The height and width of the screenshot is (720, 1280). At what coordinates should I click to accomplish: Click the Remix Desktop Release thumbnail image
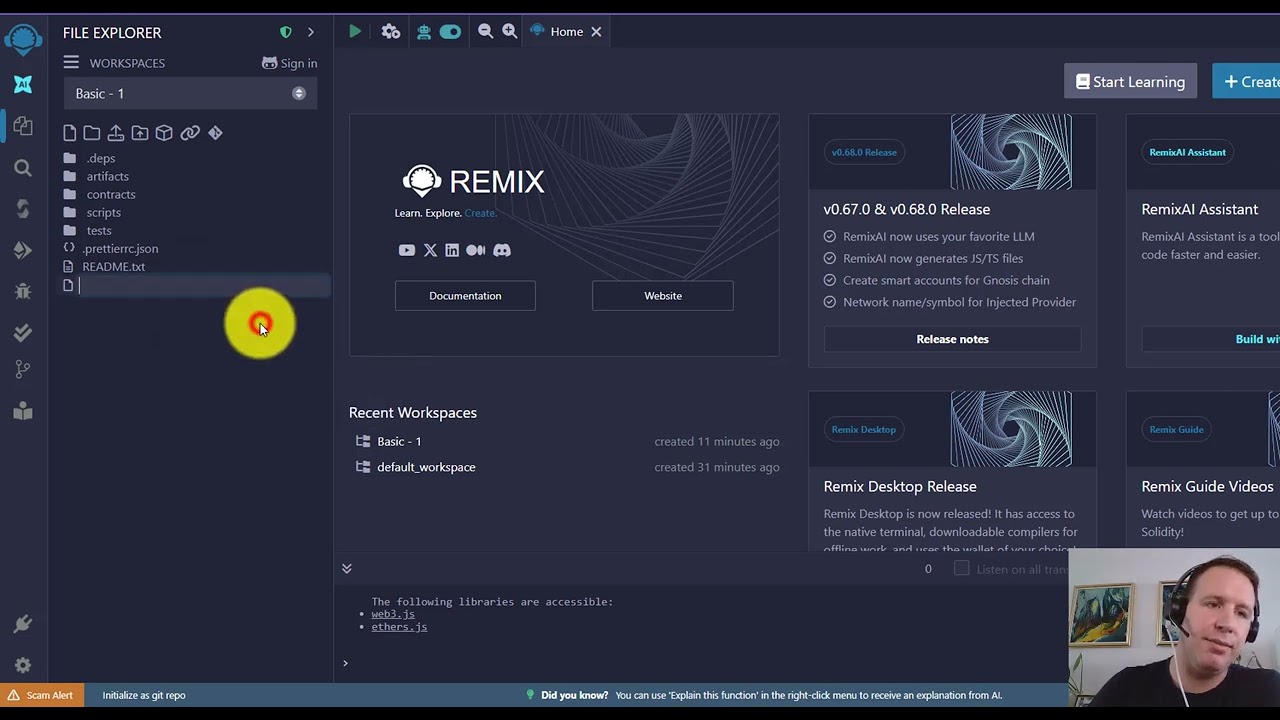[x=1011, y=430]
